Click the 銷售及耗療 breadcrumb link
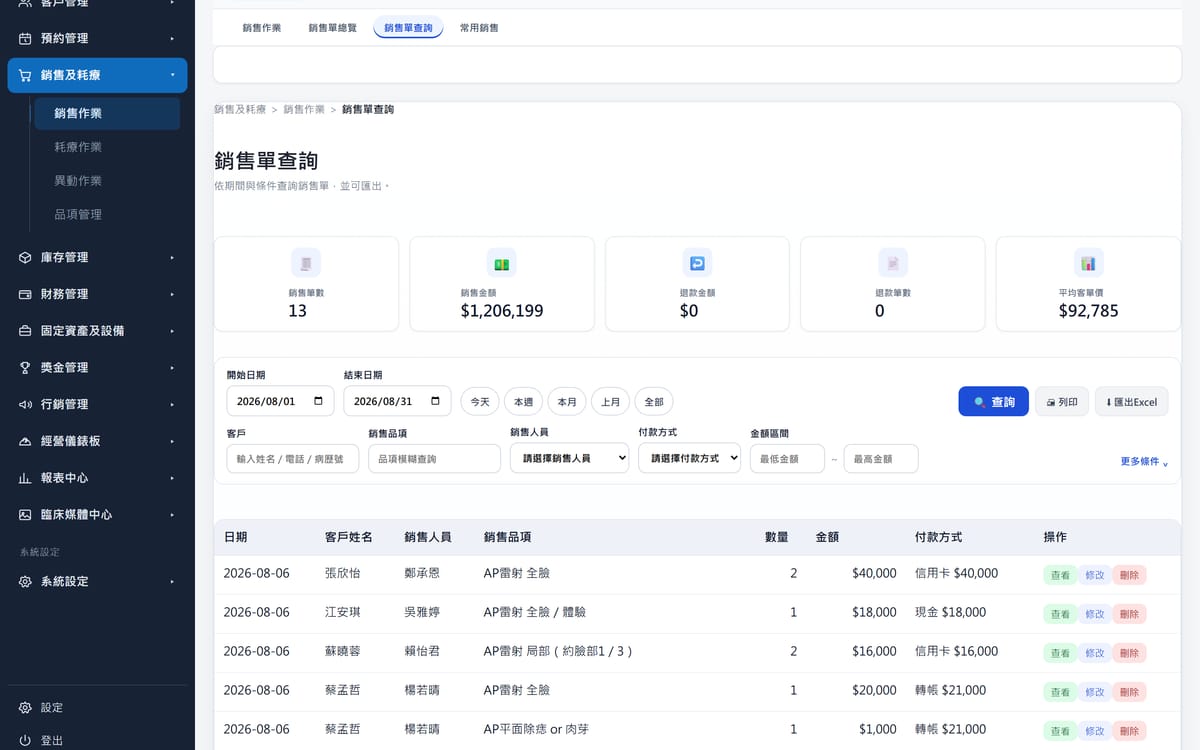Screen dimensions: 1200x750 pos(240,109)
